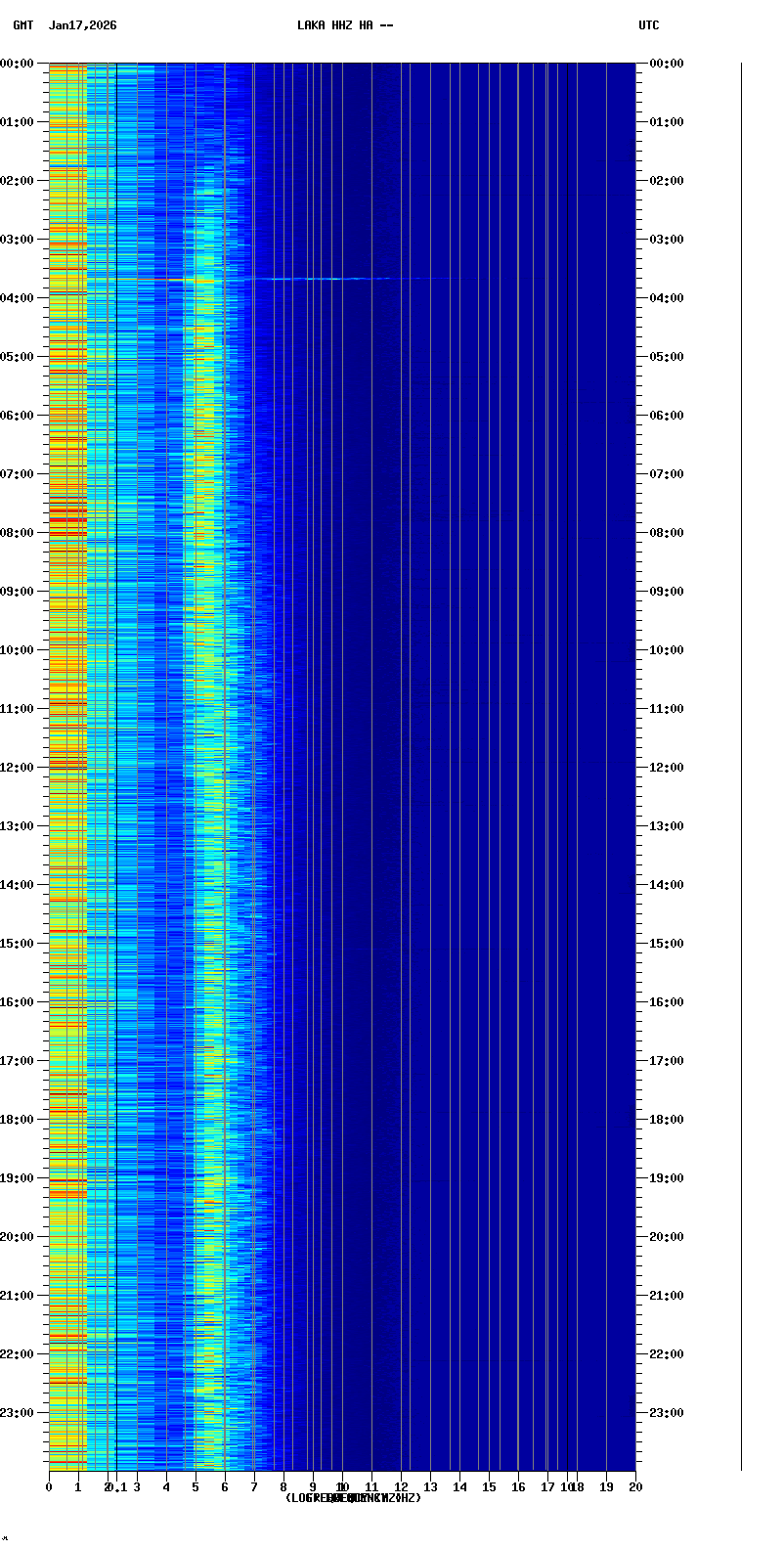Screen dimensions: 784x1549
Task: Click the 5 Hz frequency axis label
Action: coord(196,1487)
